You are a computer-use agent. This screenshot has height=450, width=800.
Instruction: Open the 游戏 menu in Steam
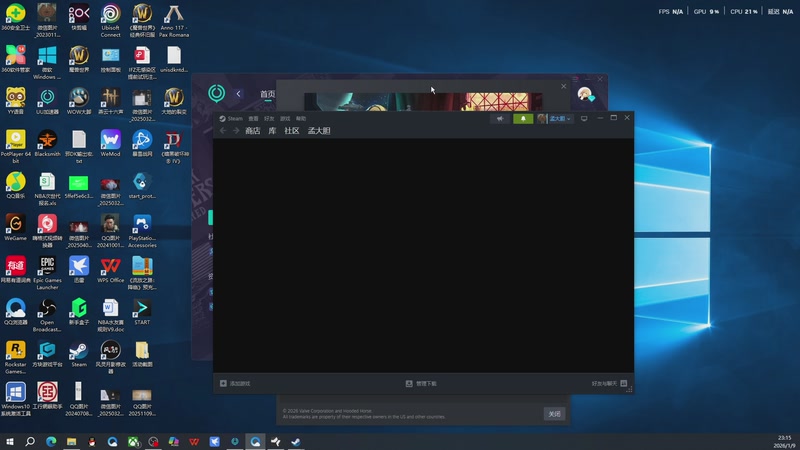[285, 118]
